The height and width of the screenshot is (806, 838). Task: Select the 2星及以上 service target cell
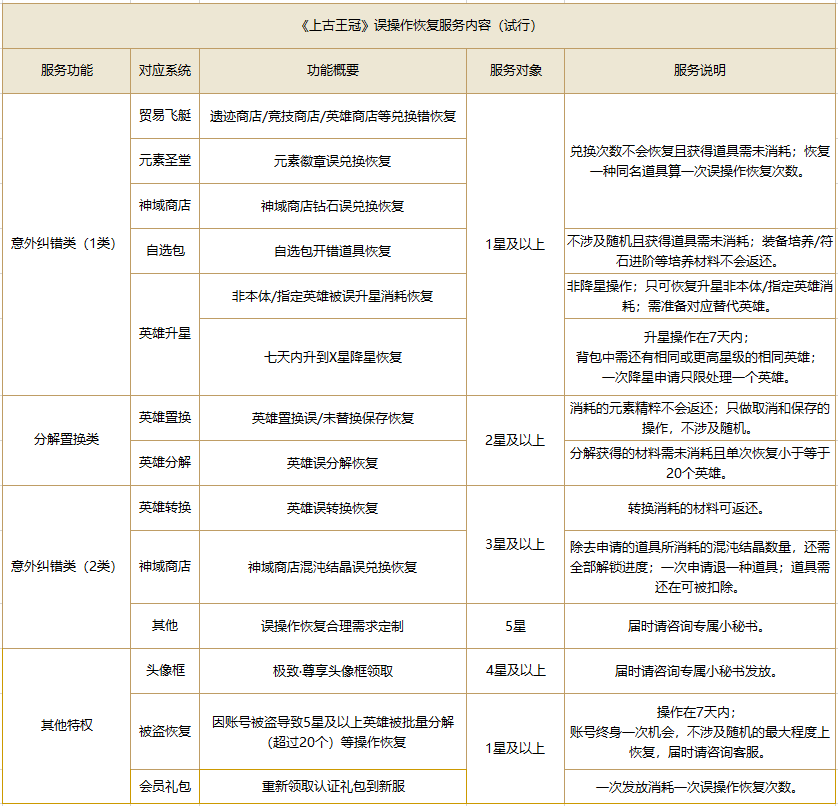tap(515, 440)
